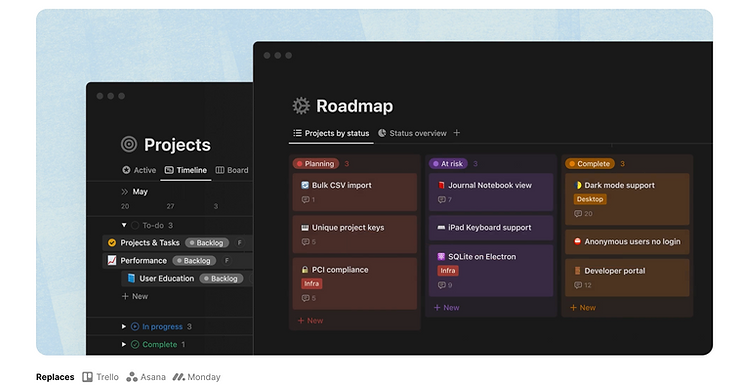Click the comment icon on Journal Notebook view
The width and height of the screenshot is (740, 388).
coord(442,200)
